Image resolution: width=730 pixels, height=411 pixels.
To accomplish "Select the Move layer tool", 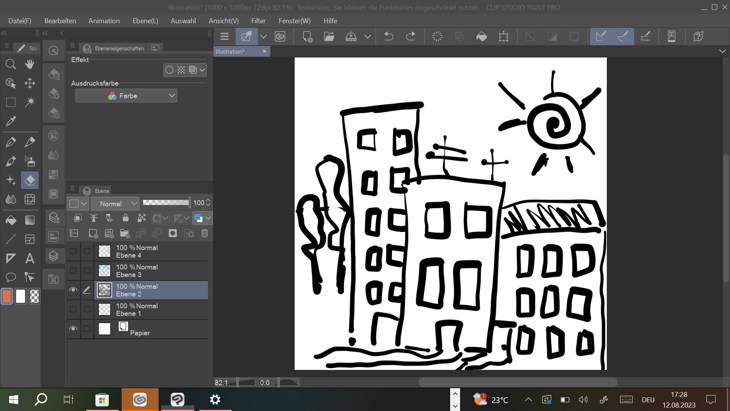I will [x=30, y=83].
